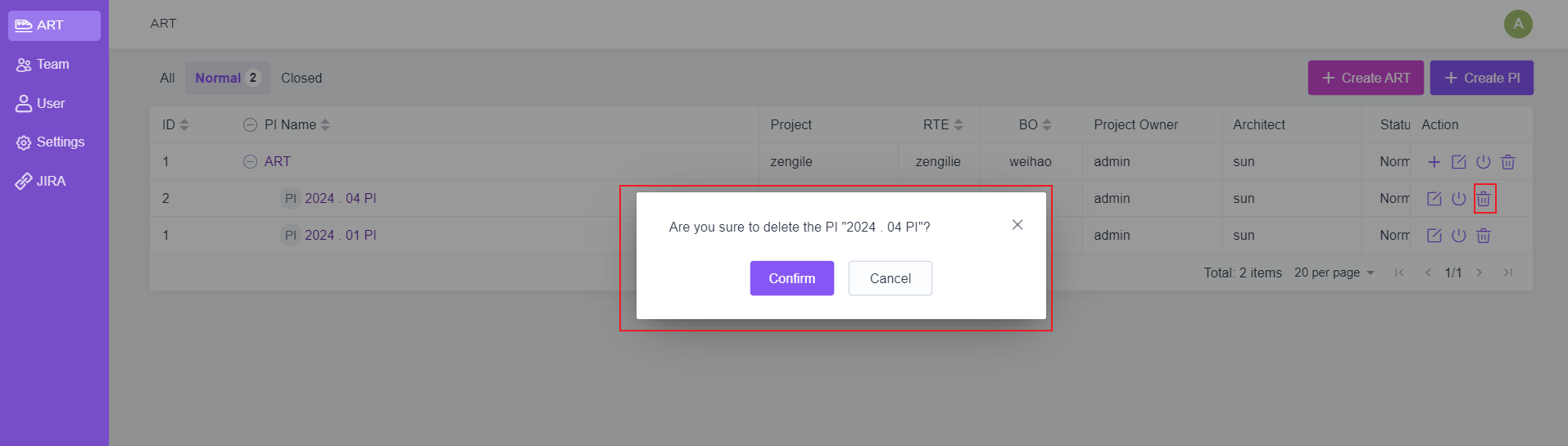Click the user avatar icon at top right
The height and width of the screenshot is (446, 1568).
tap(1517, 25)
